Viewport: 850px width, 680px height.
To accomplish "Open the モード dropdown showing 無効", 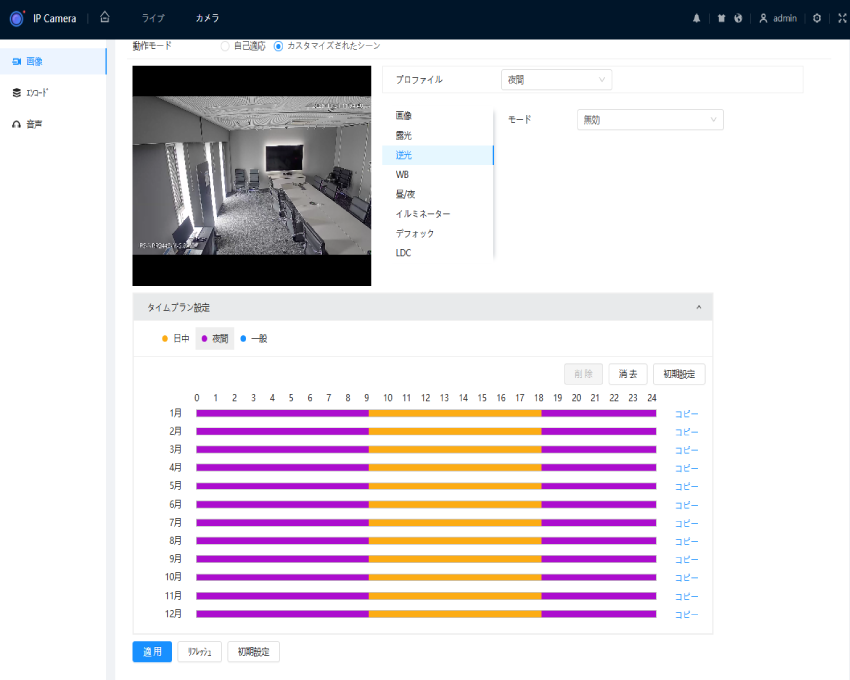I will point(650,120).
